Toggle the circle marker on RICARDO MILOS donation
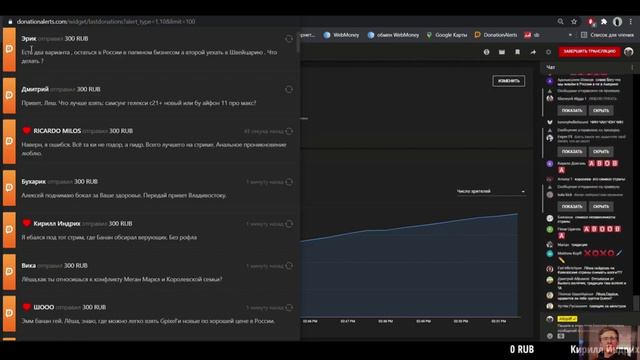Viewport: 640px width, 360px height. tap(289, 131)
